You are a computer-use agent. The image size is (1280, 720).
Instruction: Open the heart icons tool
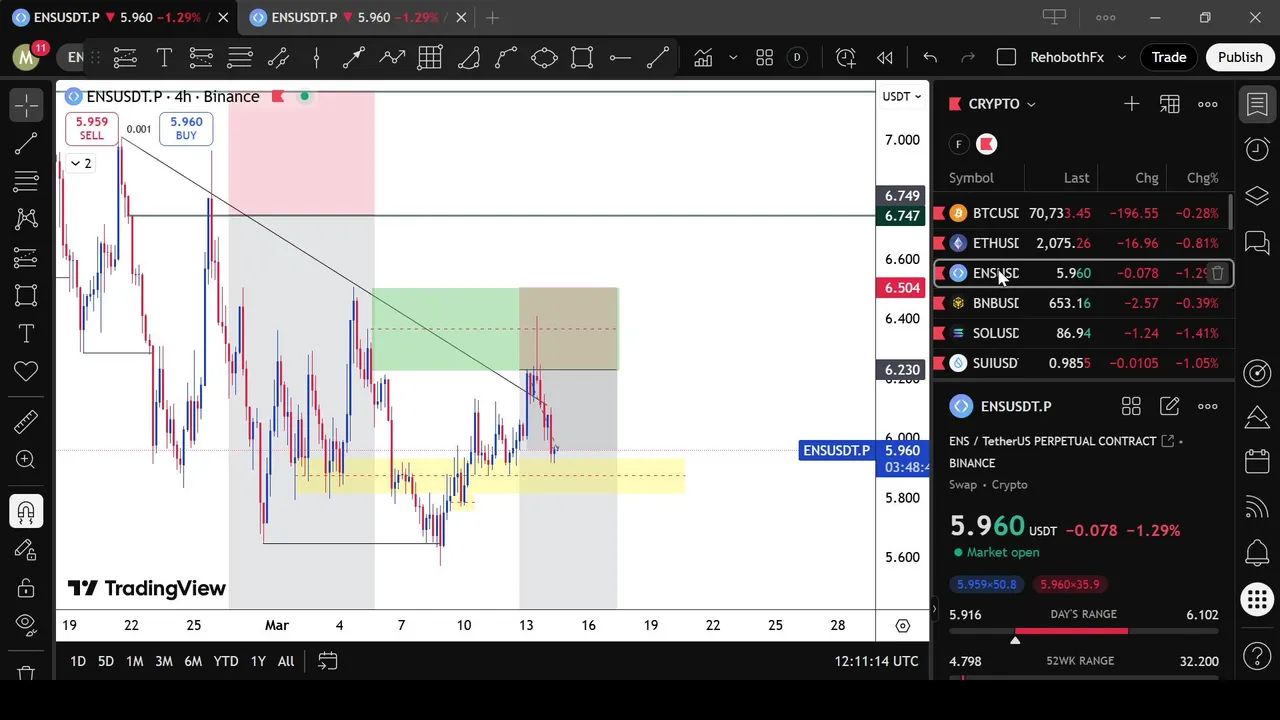coord(26,371)
